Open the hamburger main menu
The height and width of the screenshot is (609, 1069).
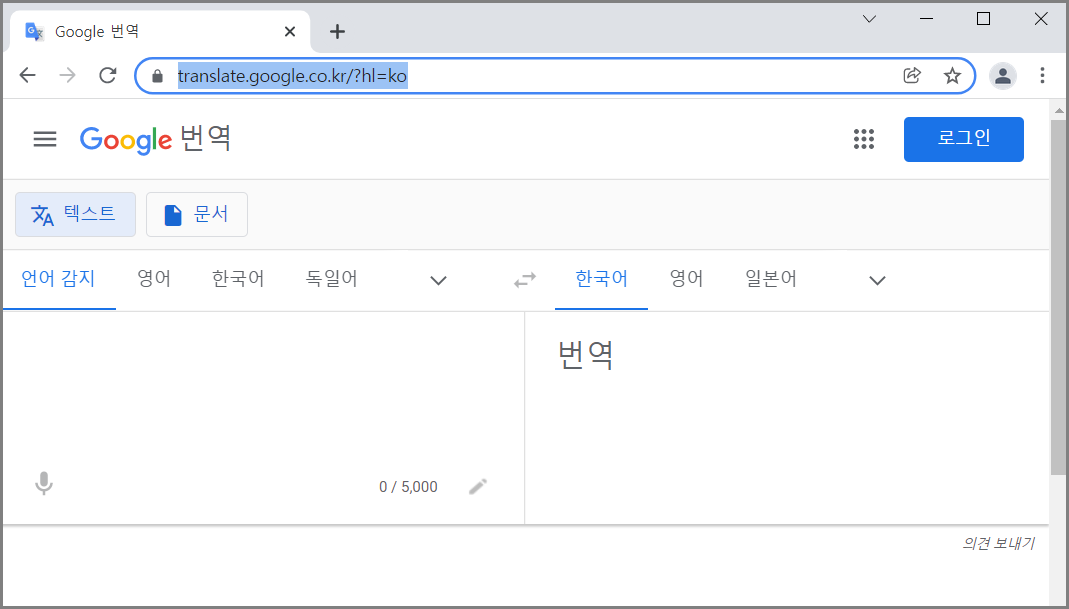(x=45, y=139)
